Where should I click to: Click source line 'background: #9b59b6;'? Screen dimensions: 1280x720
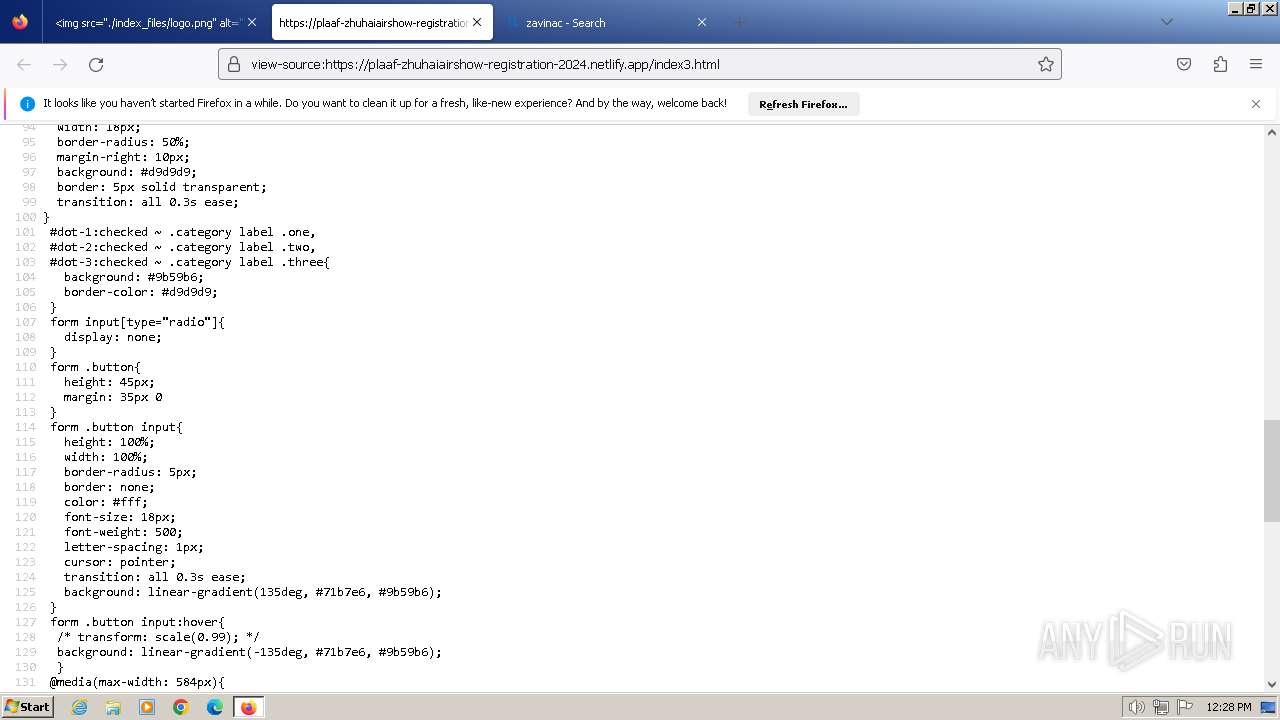click(134, 277)
